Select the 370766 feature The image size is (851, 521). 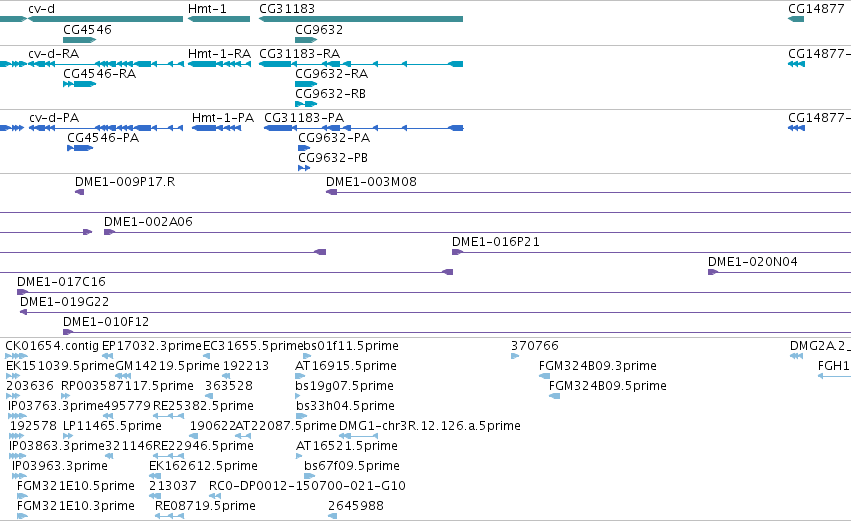[515, 357]
